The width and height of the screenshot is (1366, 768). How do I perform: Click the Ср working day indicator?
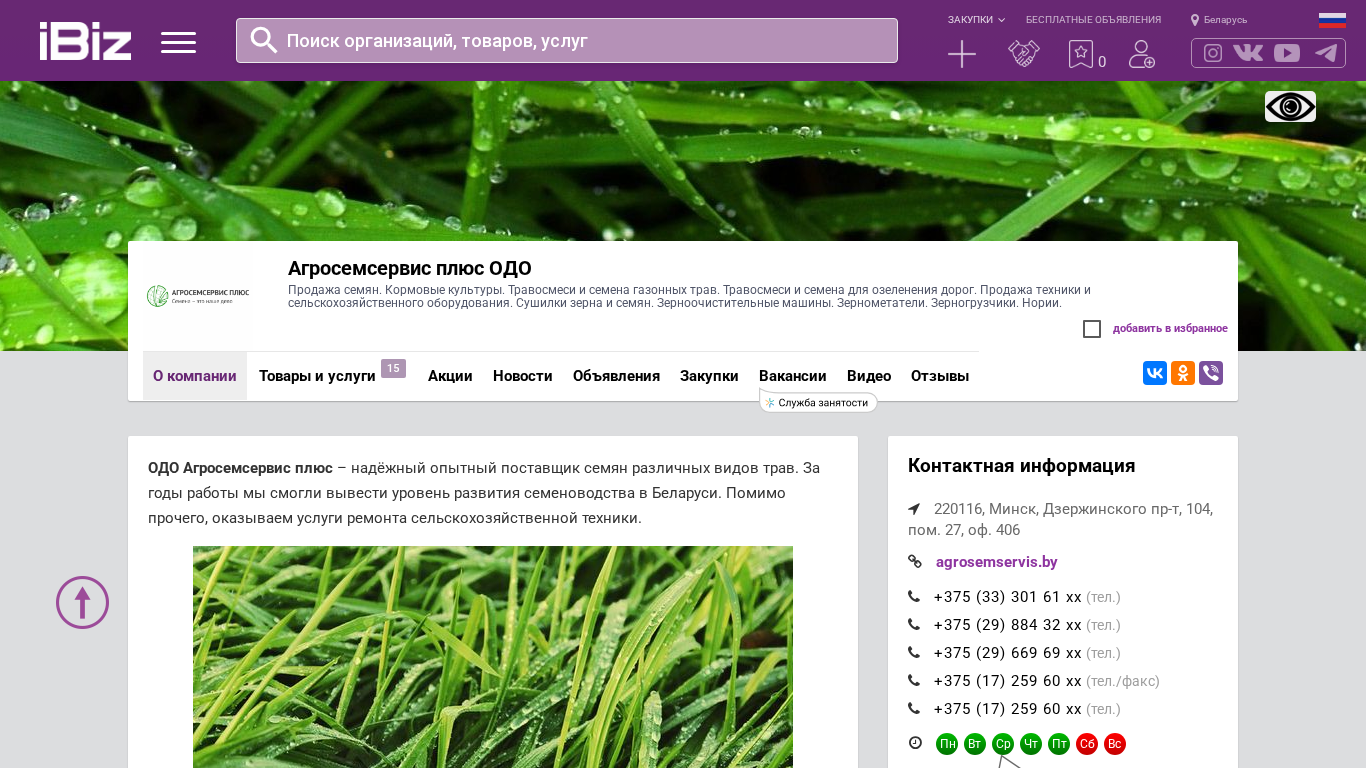click(x=1003, y=744)
